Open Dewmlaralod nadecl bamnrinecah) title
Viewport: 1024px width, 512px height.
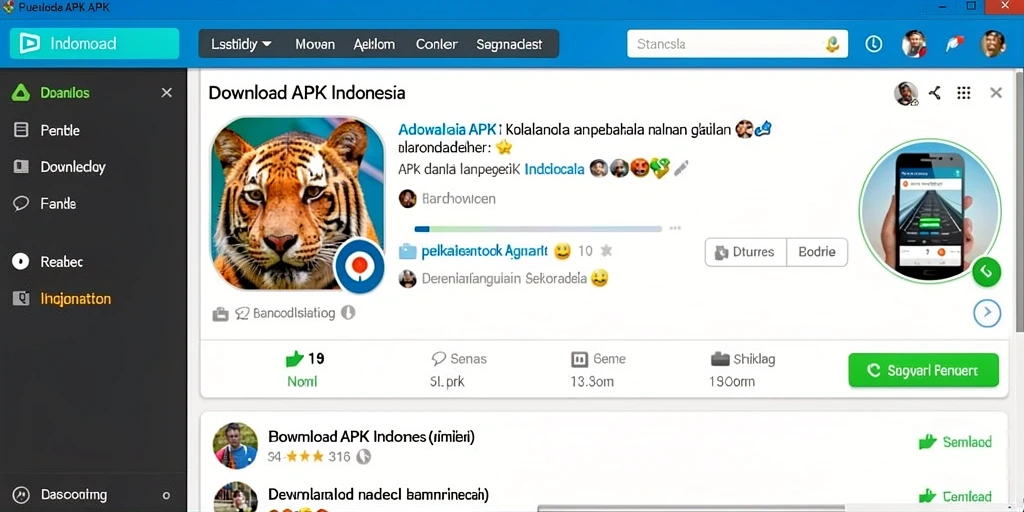coord(378,494)
